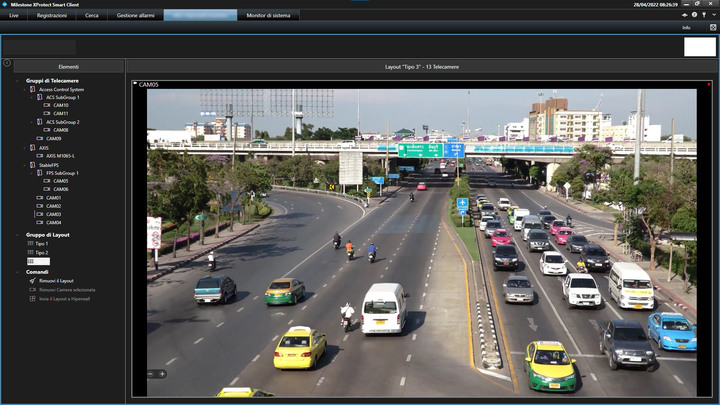Click the camera icon beside CAM10
720x405 pixels.
[x=47, y=105]
